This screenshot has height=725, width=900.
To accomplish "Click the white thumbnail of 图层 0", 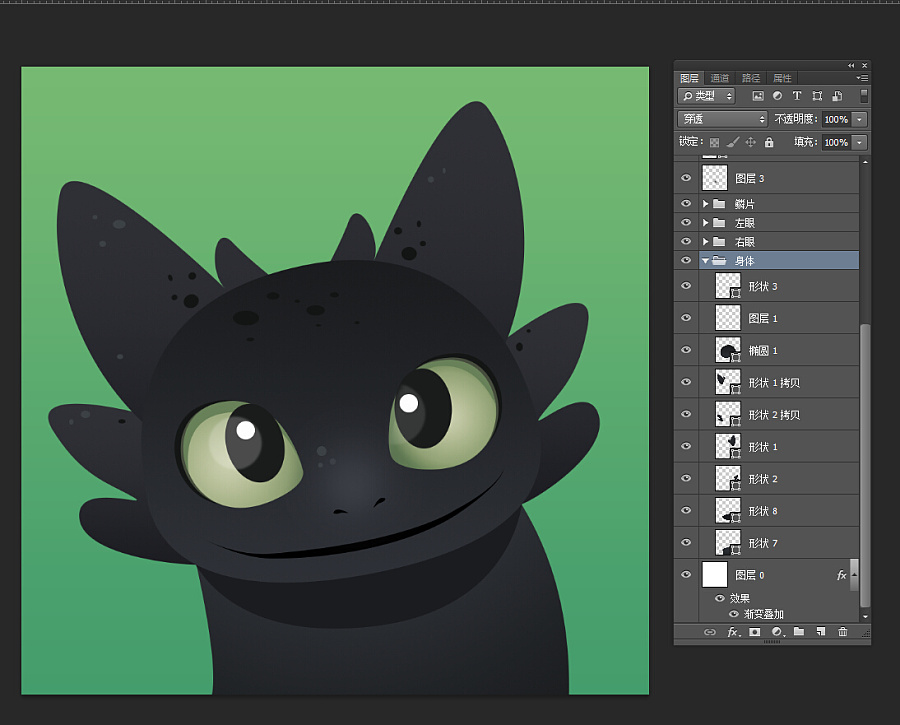I will click(x=715, y=575).
